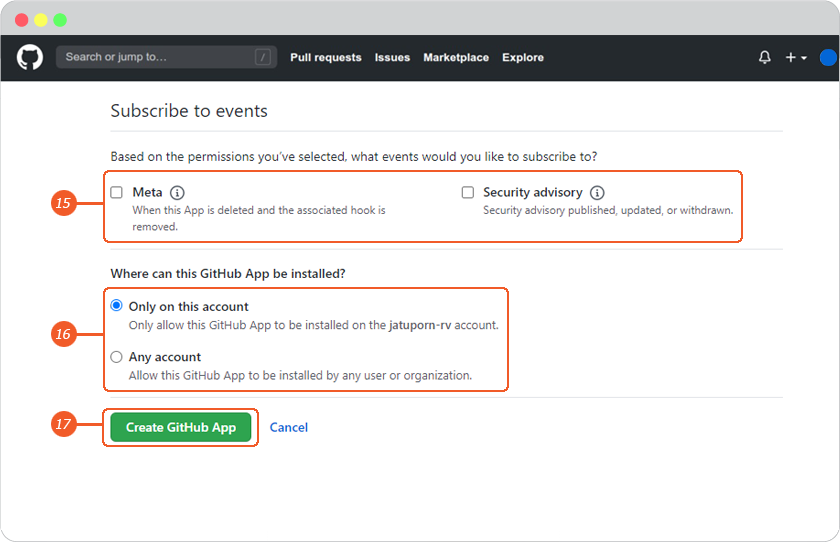Enable the Meta event checkbox

[x=116, y=192]
